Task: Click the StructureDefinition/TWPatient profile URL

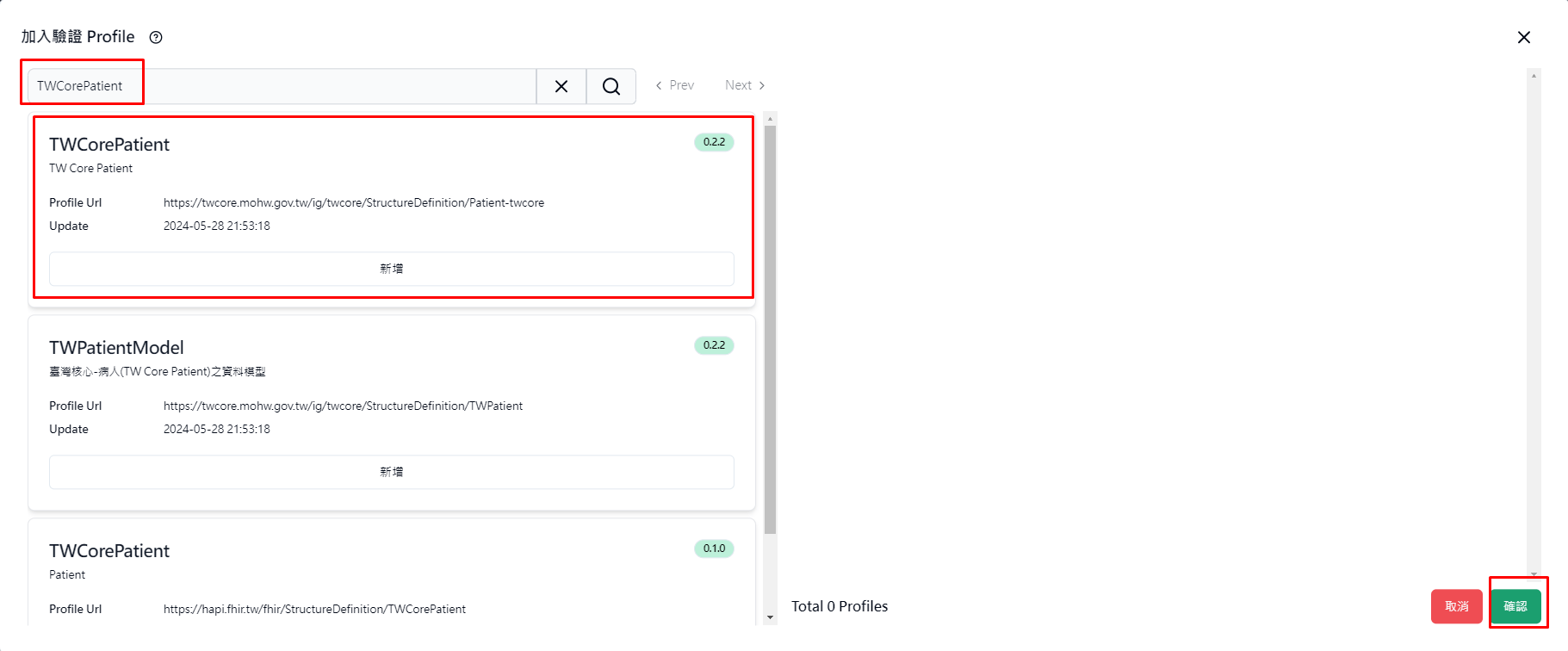Action: [x=344, y=406]
